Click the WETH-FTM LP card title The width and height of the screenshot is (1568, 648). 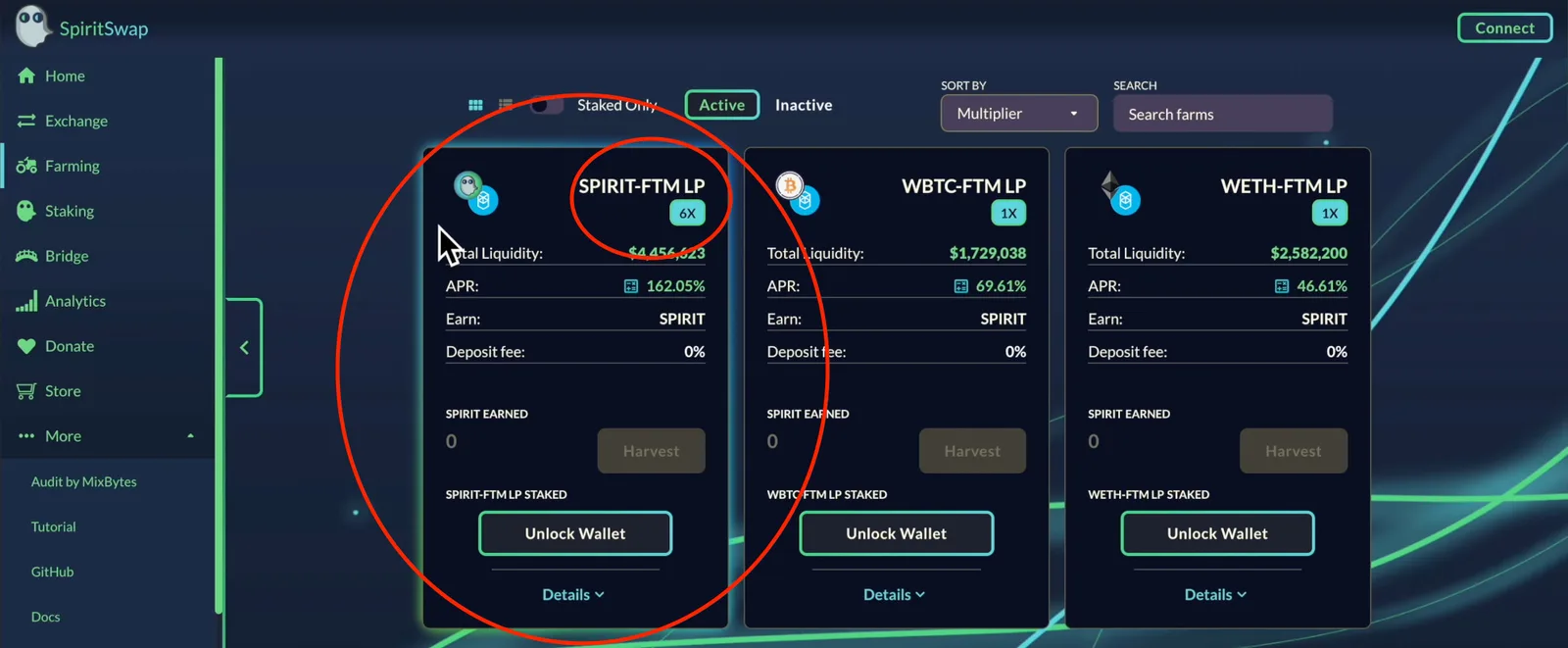coord(1284,185)
